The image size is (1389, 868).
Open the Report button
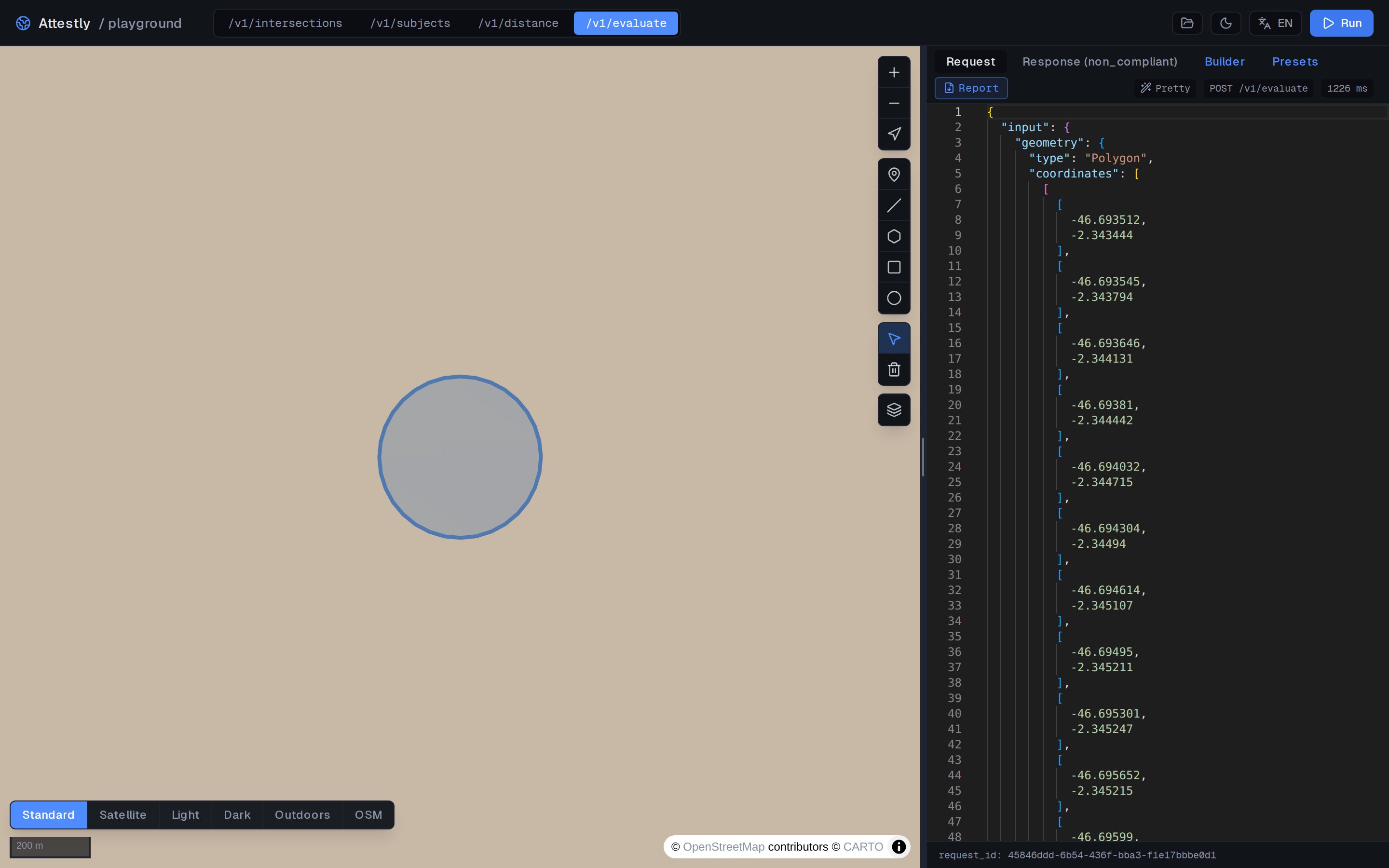[970, 88]
